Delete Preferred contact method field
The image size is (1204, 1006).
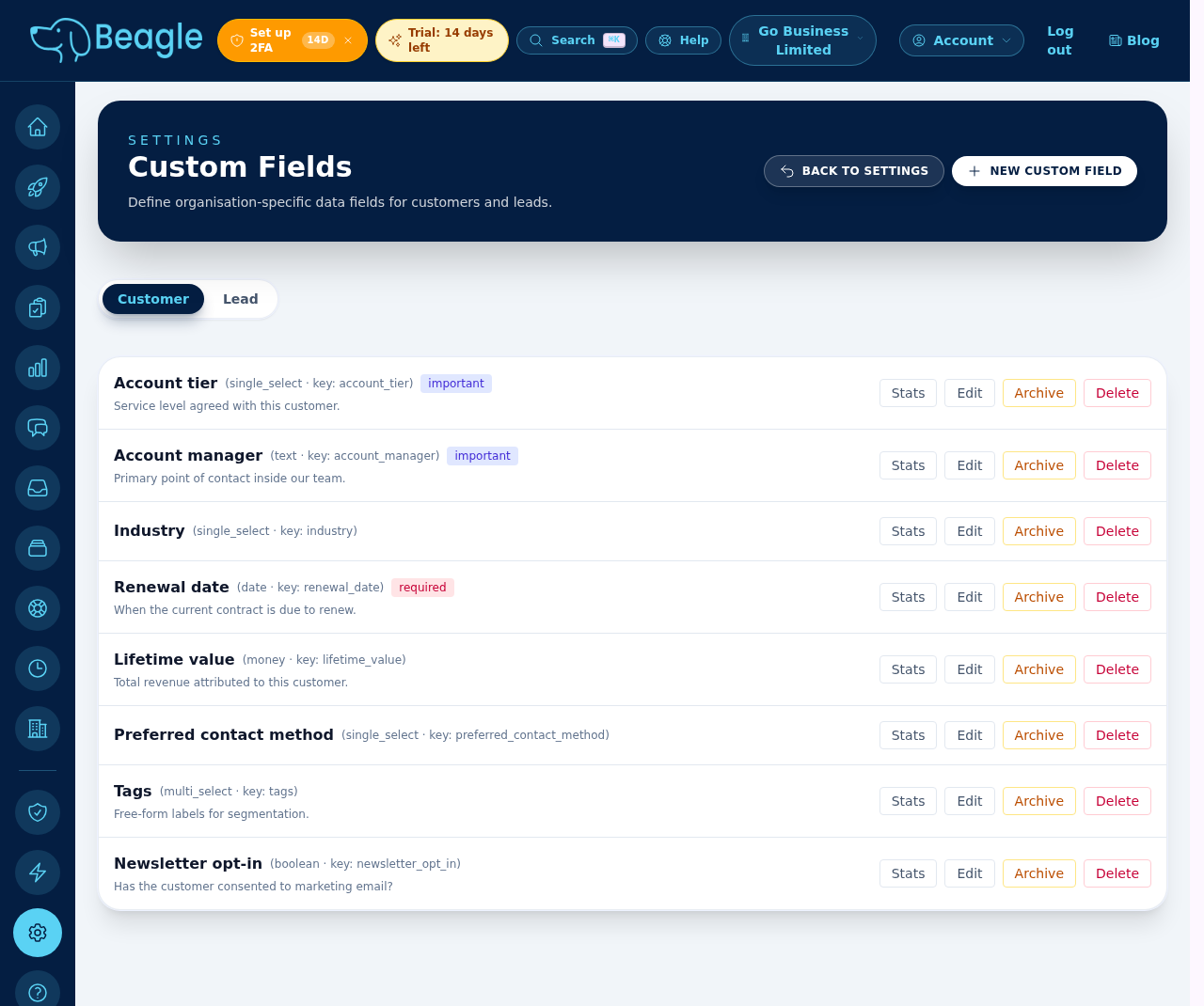click(x=1117, y=735)
